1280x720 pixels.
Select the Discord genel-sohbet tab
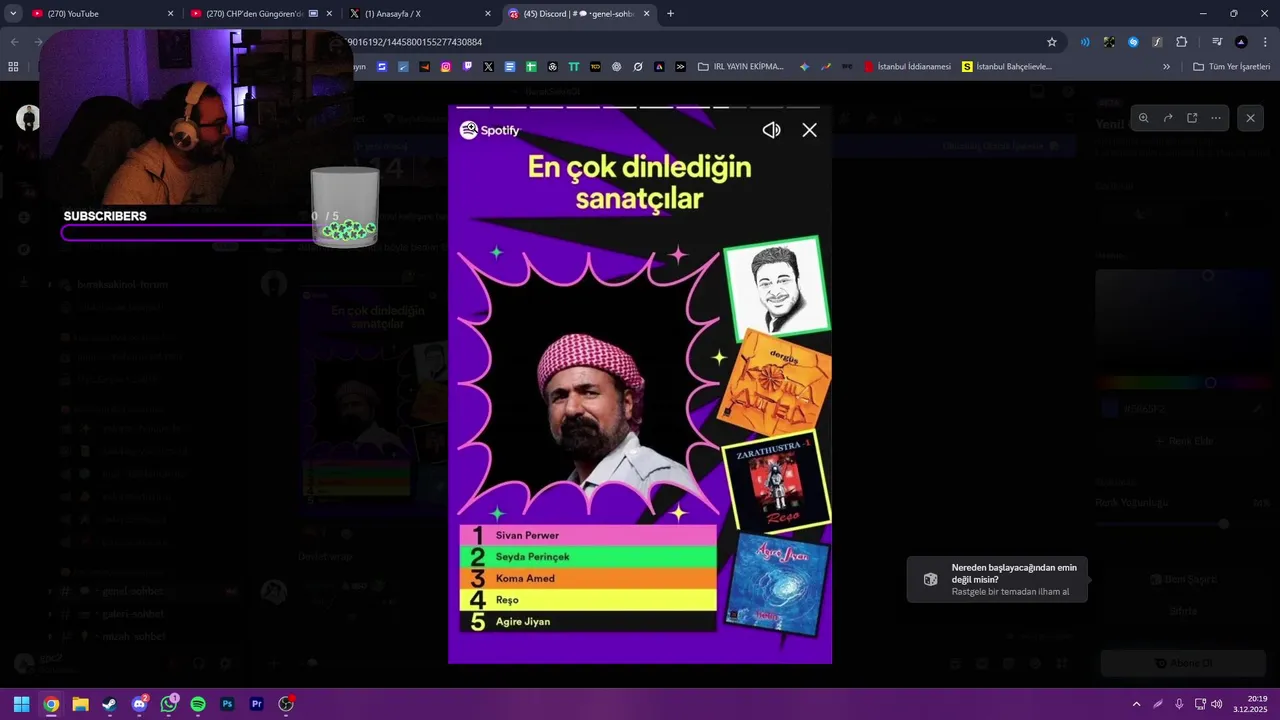pyautogui.click(x=578, y=14)
